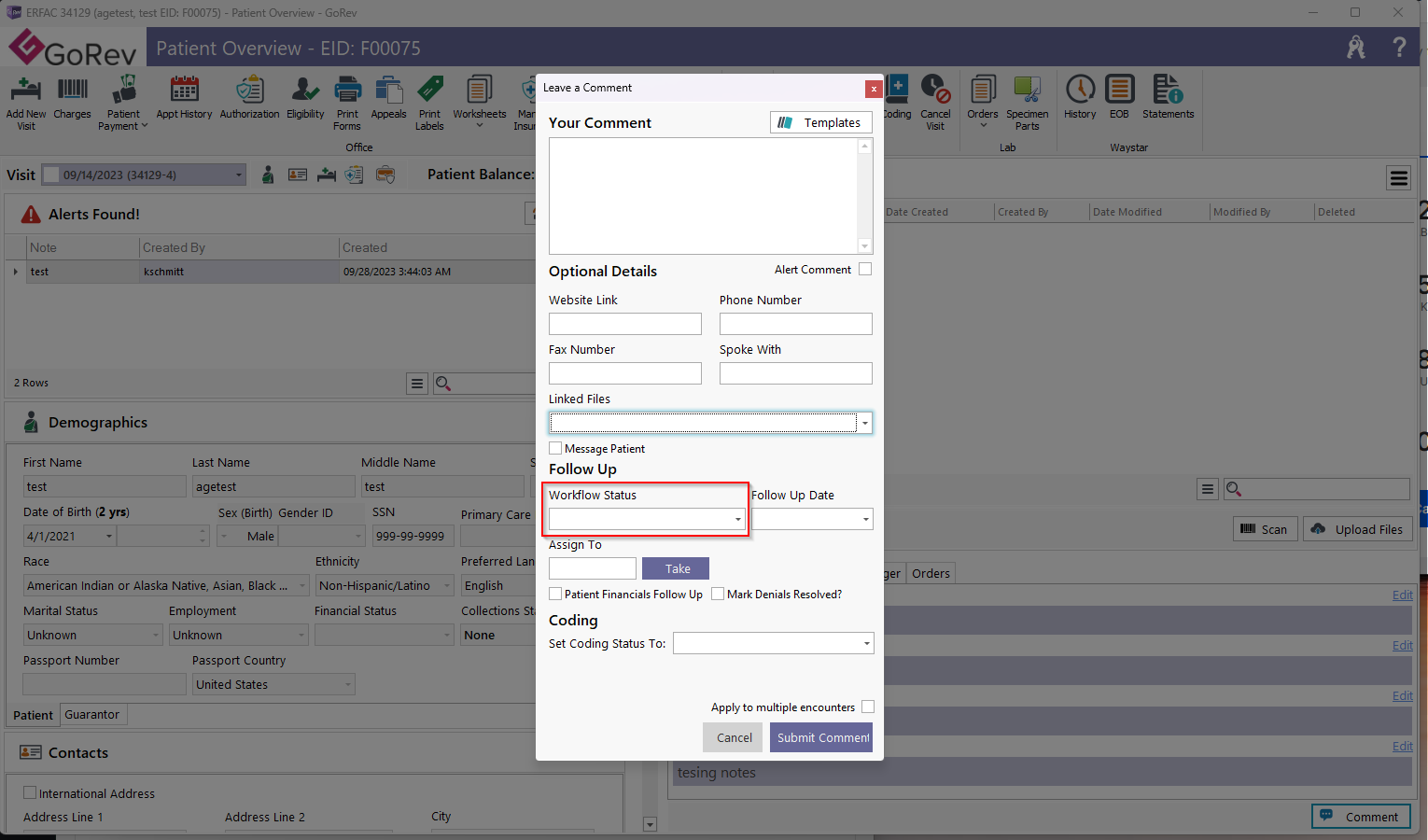
Task: Open the Appeals tool
Action: pos(388,98)
